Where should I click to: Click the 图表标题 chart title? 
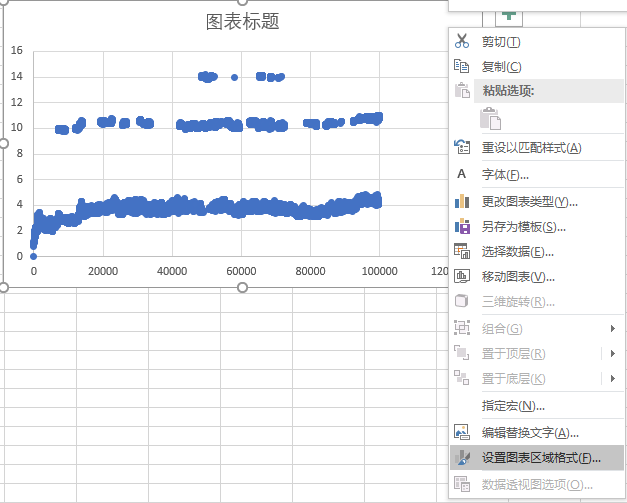point(242,21)
